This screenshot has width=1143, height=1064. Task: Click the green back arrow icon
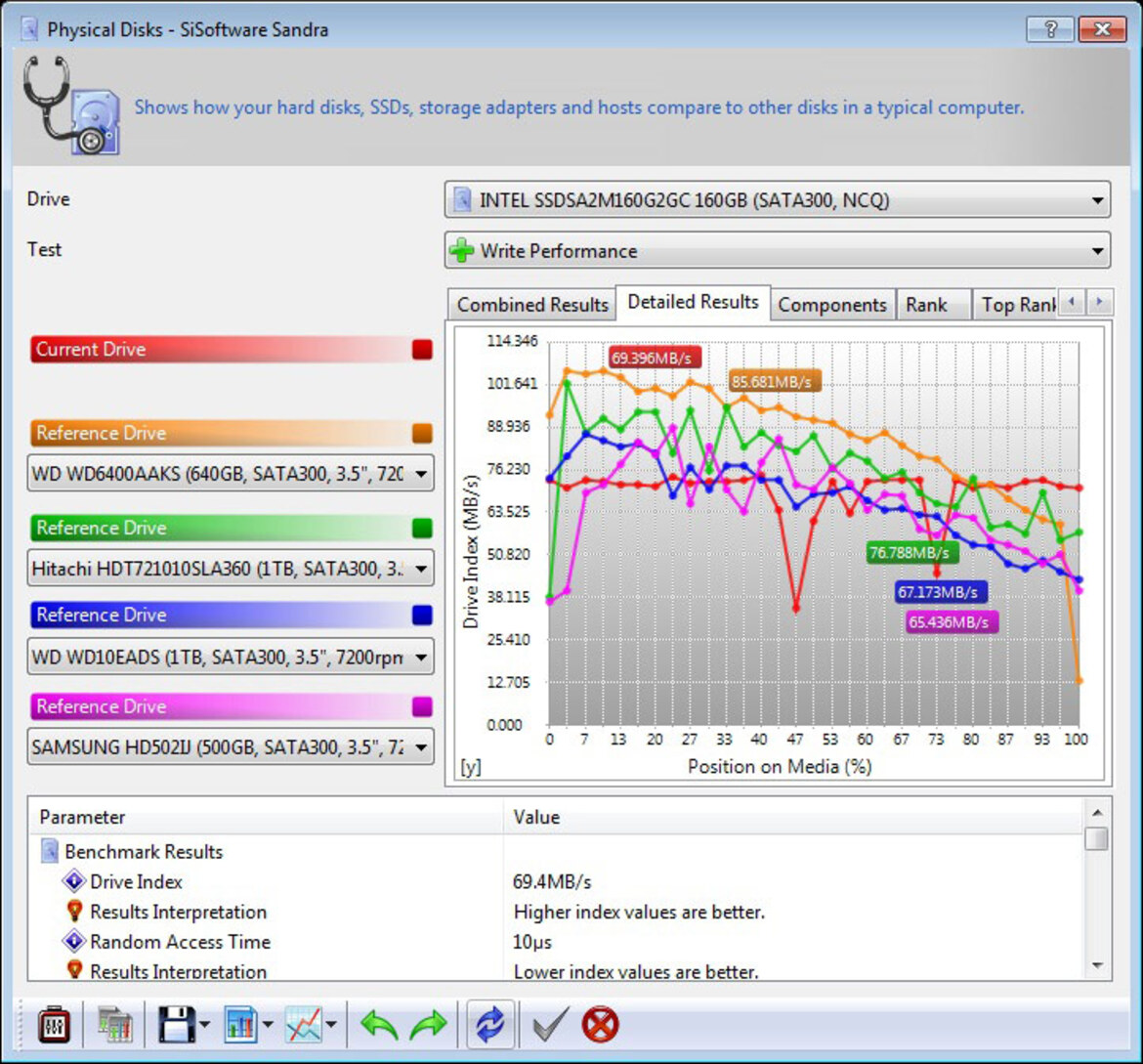coord(378,1025)
